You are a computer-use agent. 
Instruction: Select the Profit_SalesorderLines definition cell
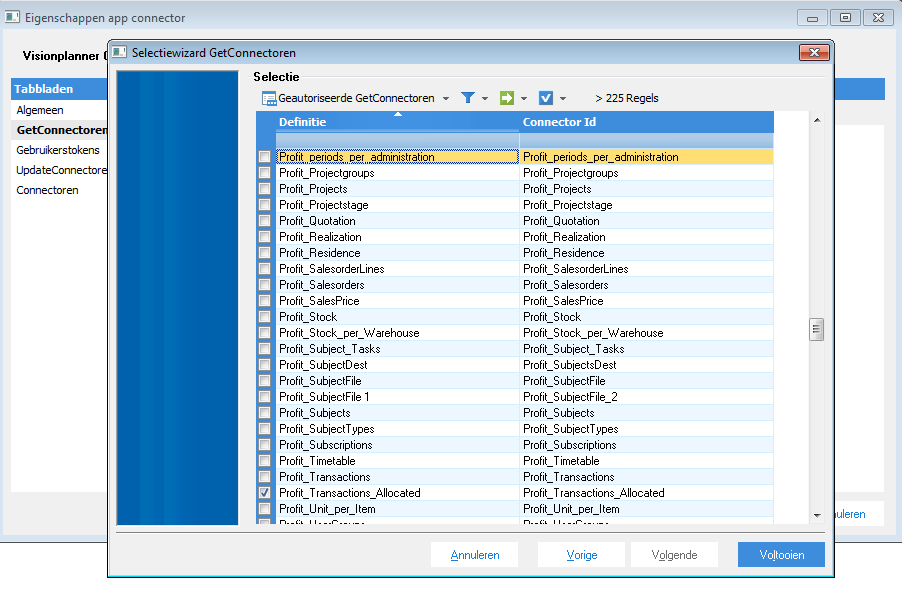pyautogui.click(x=398, y=269)
